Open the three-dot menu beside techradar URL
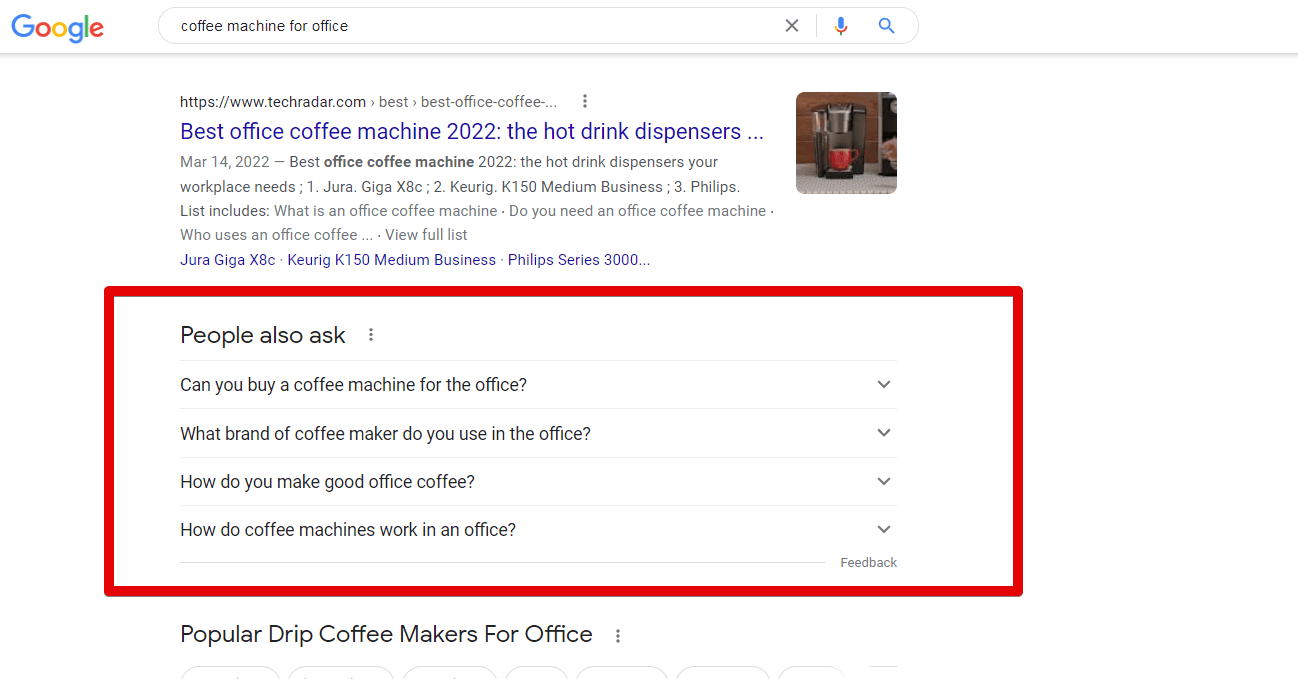 point(585,101)
